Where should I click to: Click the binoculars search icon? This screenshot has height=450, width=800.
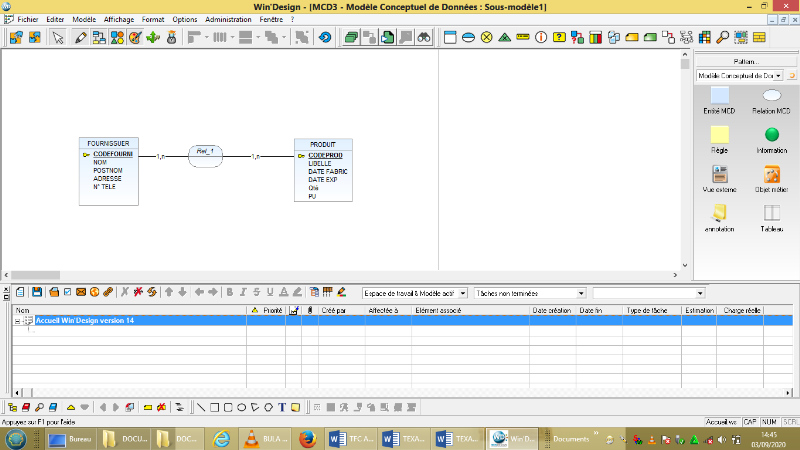424,38
